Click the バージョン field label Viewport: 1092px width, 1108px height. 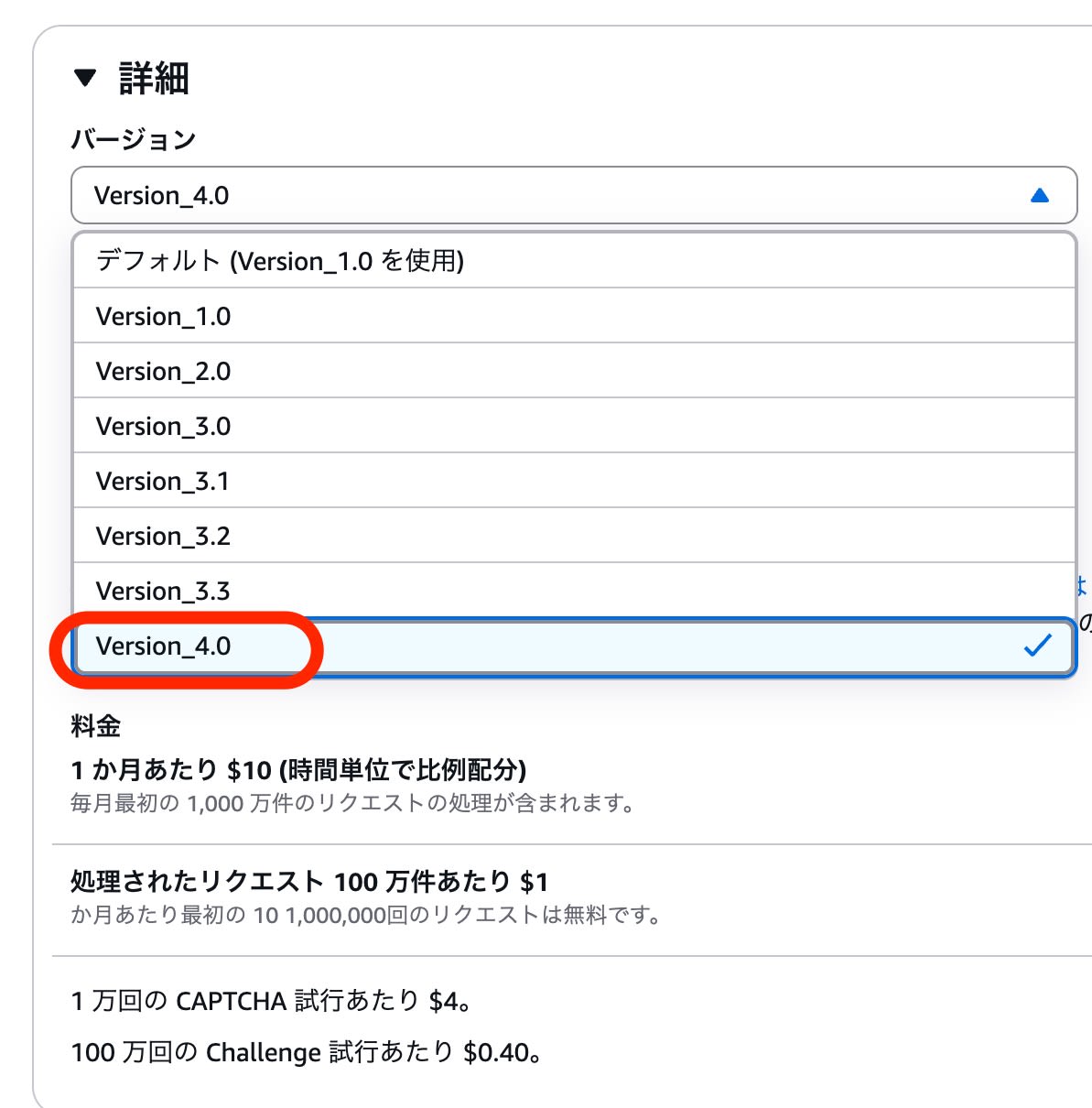pyautogui.click(x=134, y=140)
